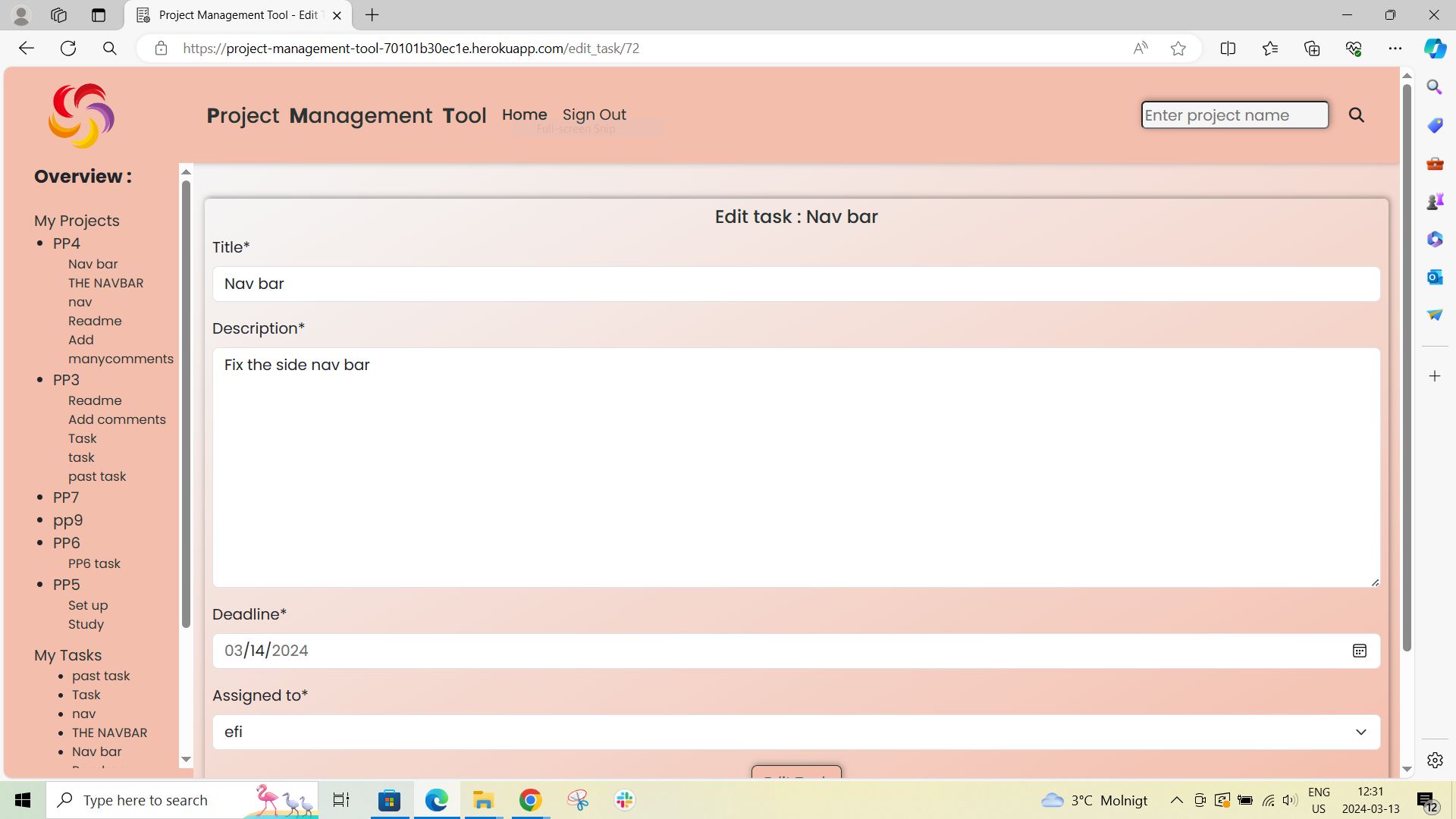Click the Enter project name search field
Screen dimensions: 1456x819
1234,115
